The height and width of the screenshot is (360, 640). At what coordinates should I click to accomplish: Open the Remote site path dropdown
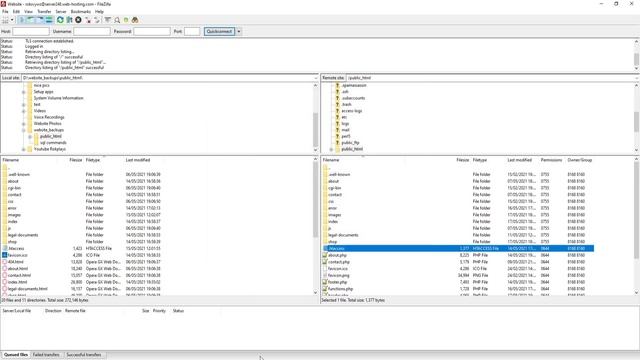click(637, 78)
